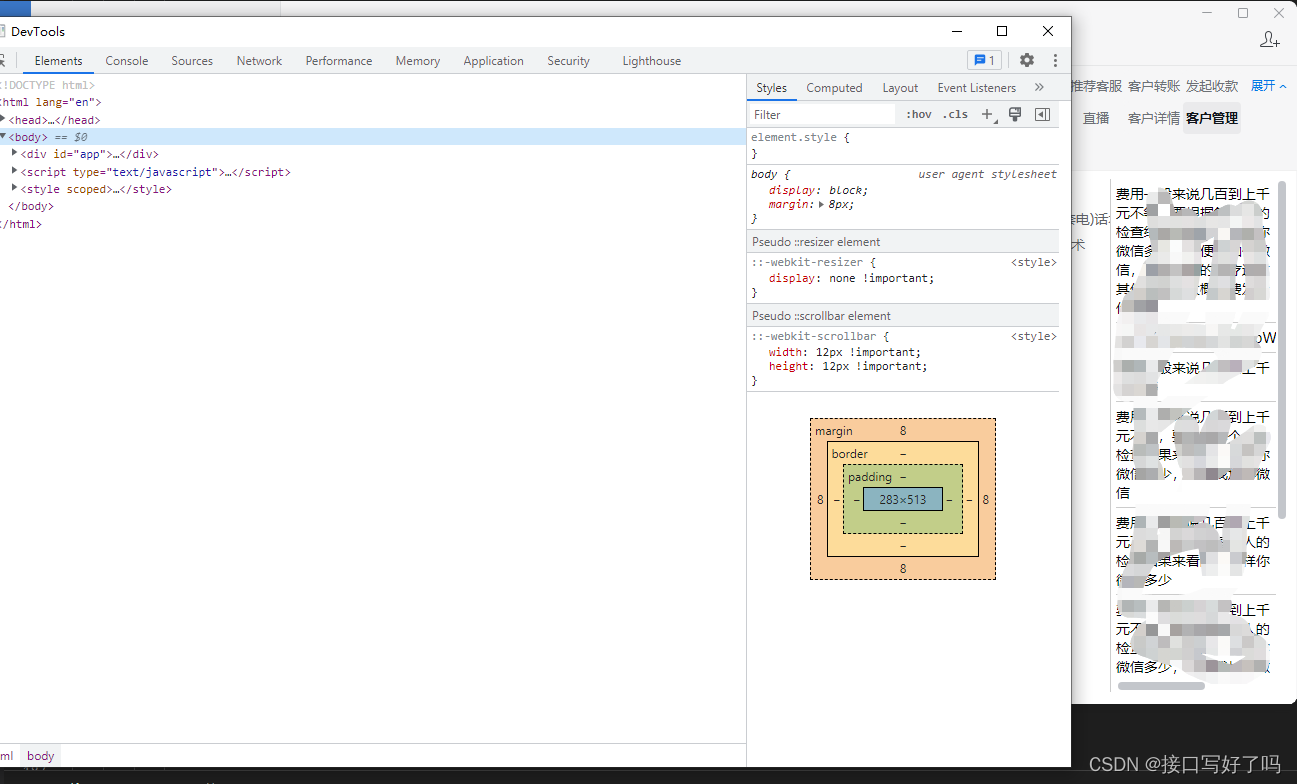Select the <html lang="en"> line

(50, 102)
